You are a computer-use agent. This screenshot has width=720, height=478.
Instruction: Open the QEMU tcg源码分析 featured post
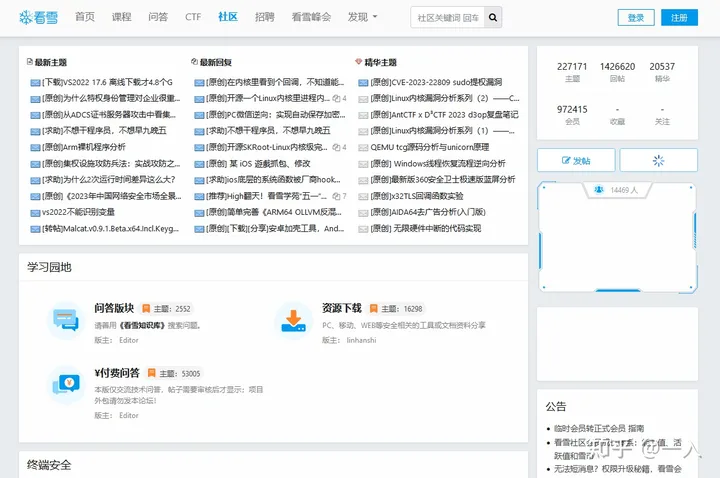point(429,147)
